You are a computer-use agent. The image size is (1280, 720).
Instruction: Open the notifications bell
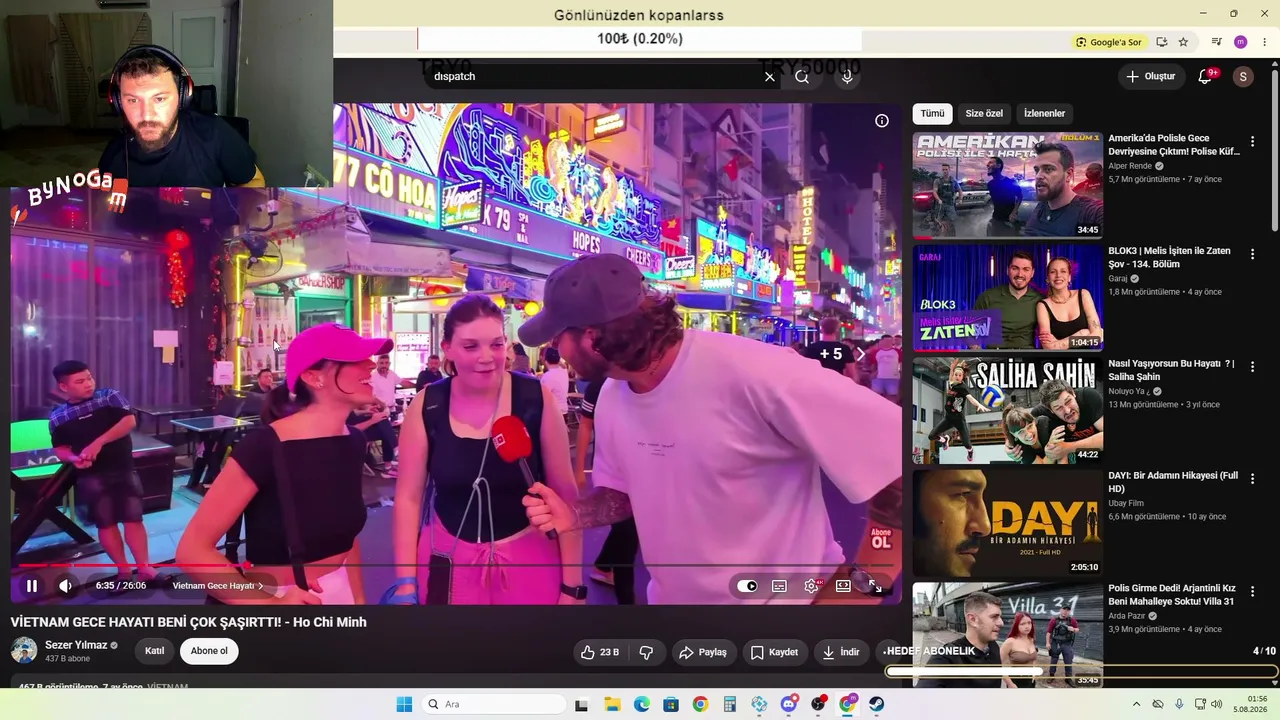pyautogui.click(x=1206, y=76)
